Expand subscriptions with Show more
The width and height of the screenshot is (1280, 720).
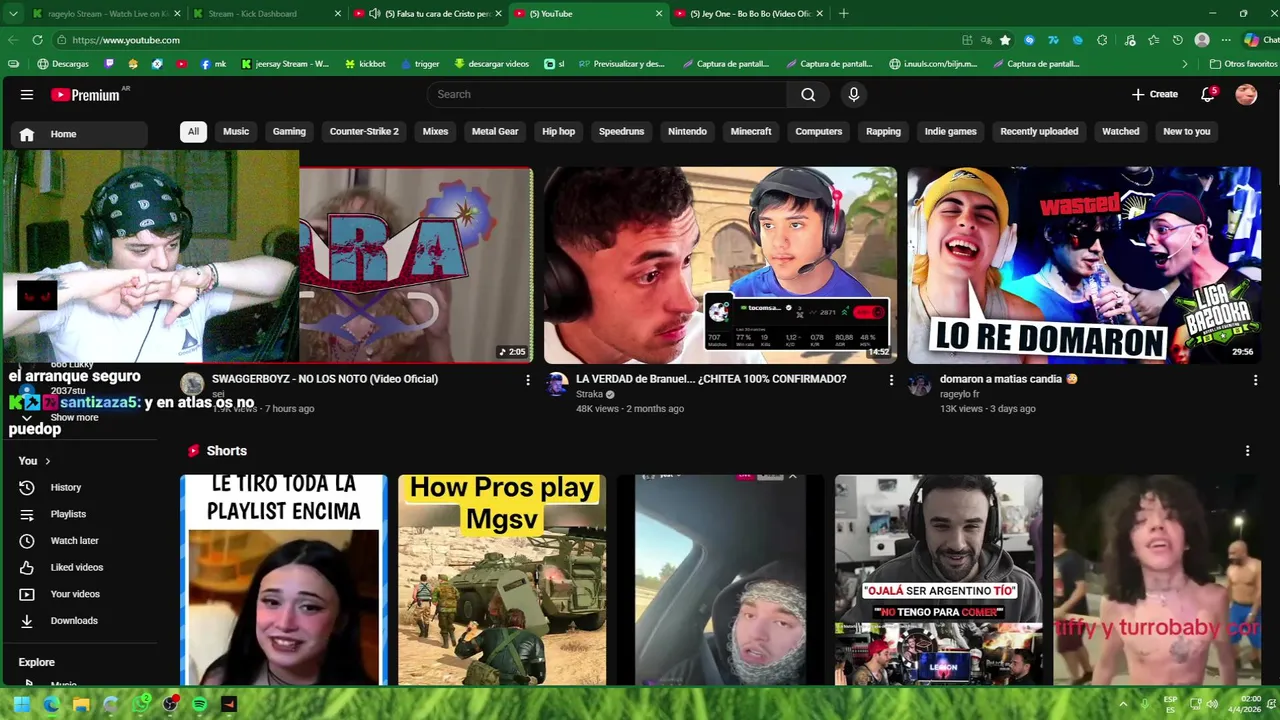(x=74, y=417)
